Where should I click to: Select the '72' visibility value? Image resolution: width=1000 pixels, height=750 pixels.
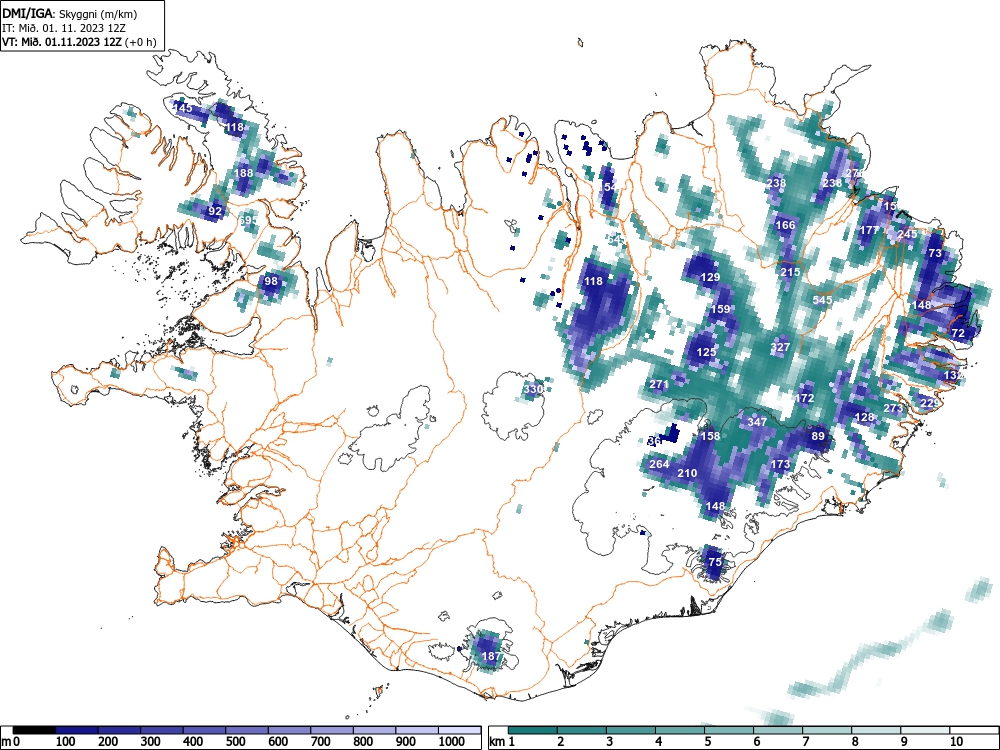(958, 333)
